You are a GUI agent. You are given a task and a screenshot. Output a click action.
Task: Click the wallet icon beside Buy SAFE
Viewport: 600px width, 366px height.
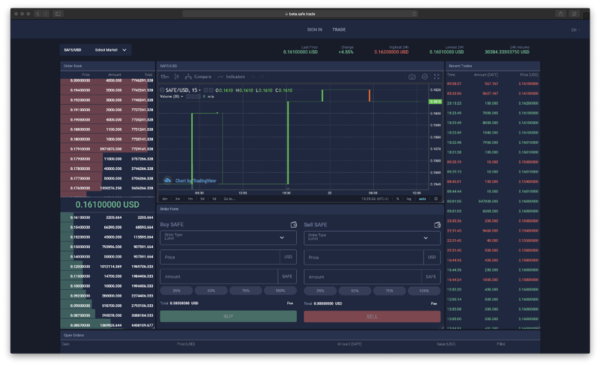(293, 225)
